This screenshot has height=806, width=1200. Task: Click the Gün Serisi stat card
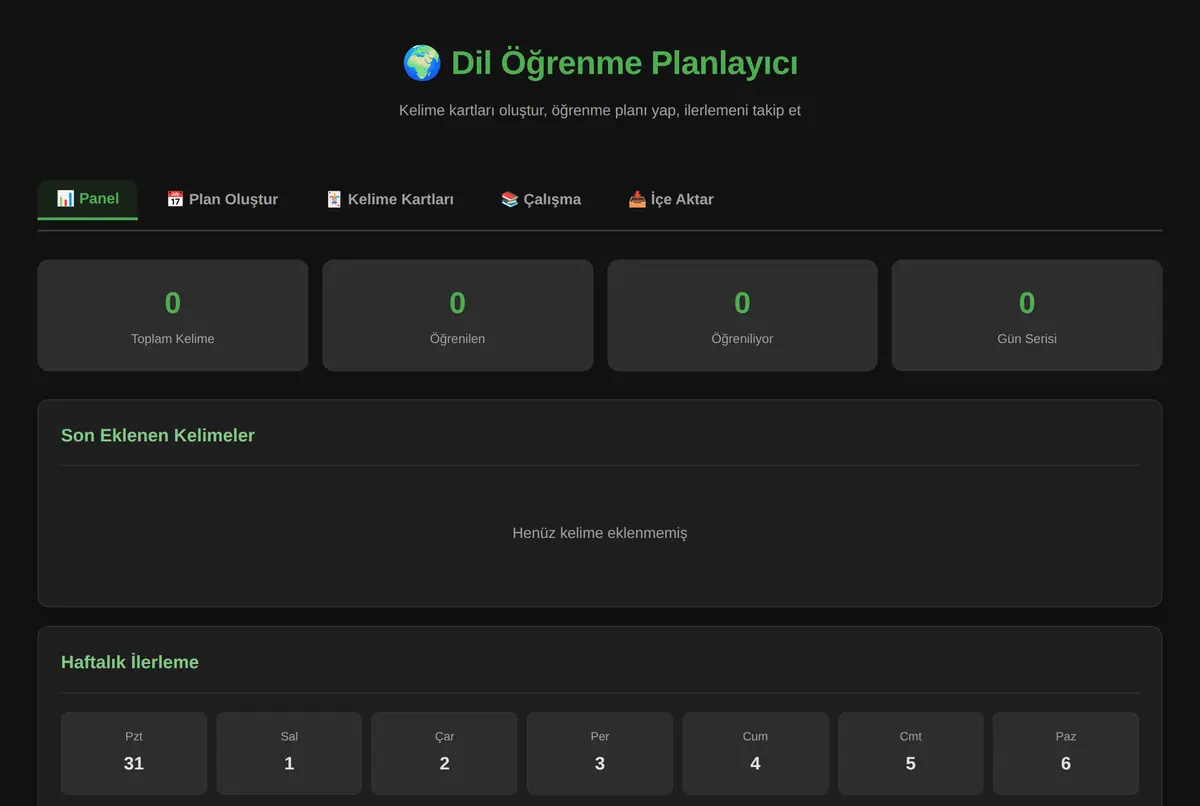[x=1027, y=316]
